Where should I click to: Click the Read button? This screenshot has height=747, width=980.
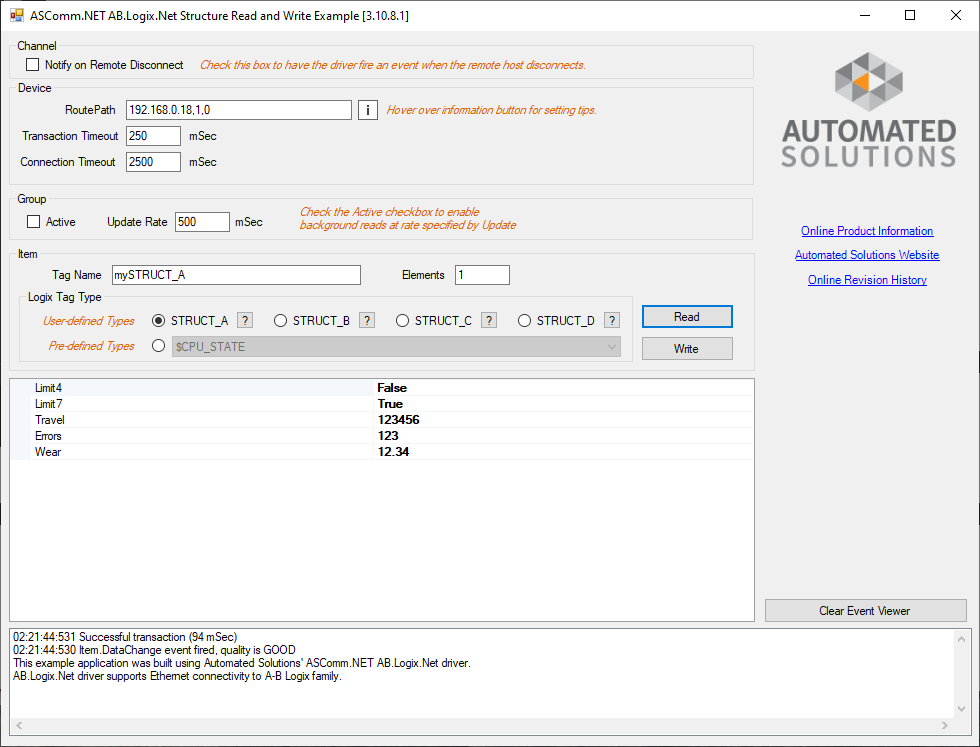(x=687, y=316)
